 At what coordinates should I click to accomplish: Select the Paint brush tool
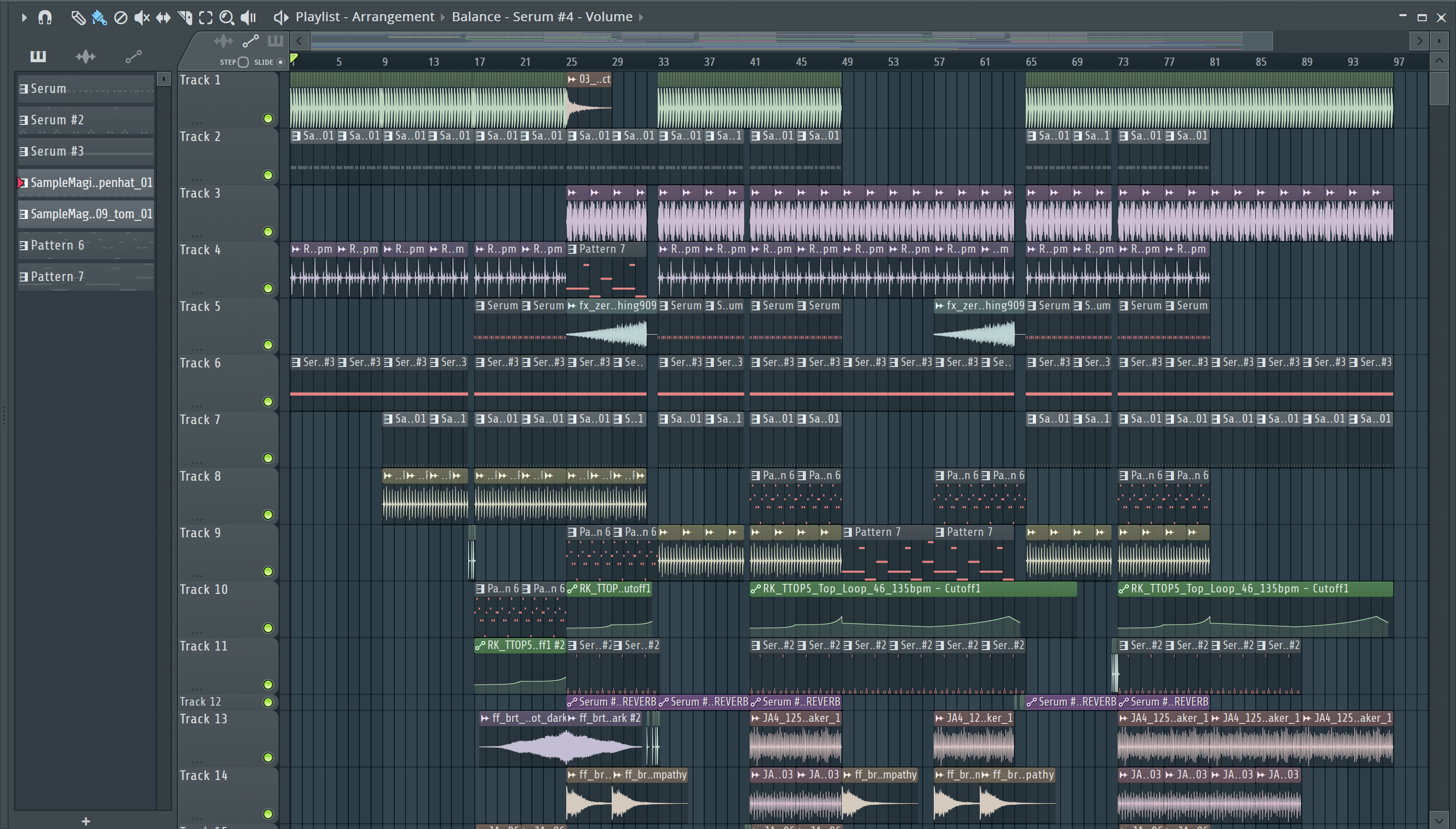pos(99,18)
